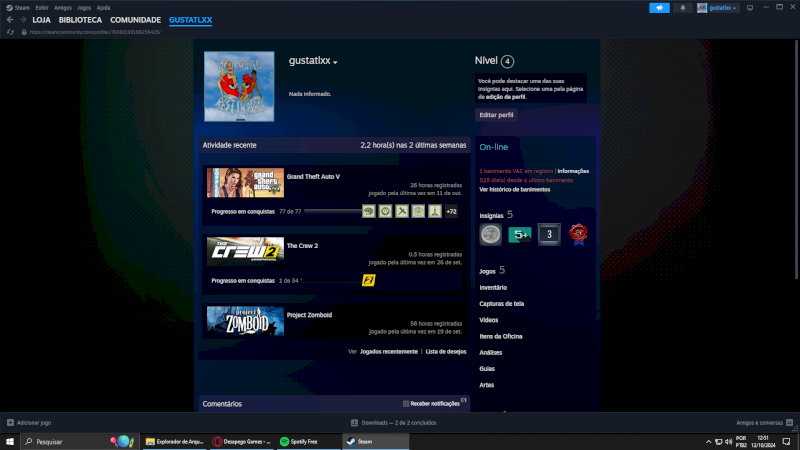This screenshot has height=450, width=800.
Task: Click the forward navigation arrow
Action: pyautogui.click(x=23, y=20)
